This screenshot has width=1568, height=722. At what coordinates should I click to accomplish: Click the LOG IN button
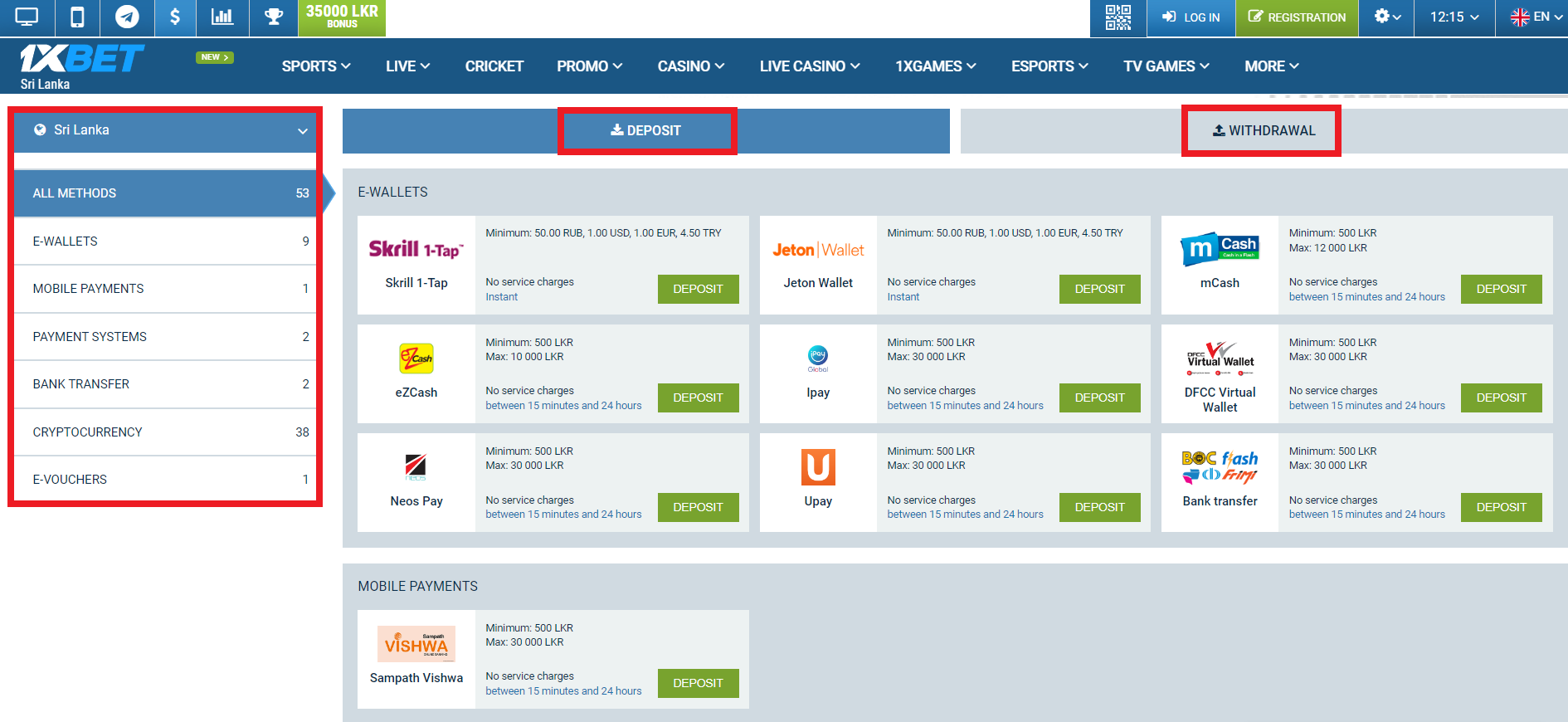coord(1191,17)
